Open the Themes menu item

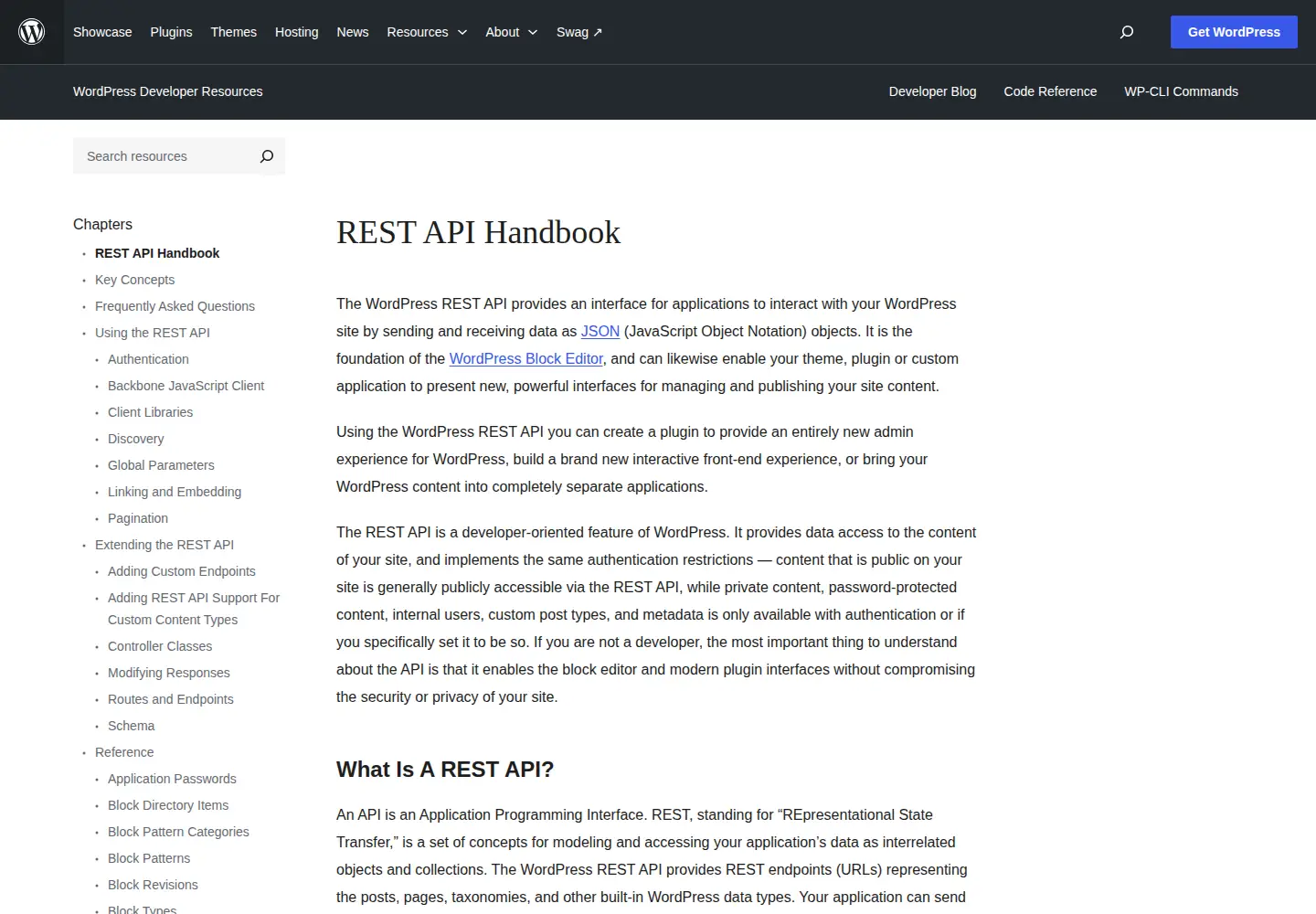click(234, 32)
